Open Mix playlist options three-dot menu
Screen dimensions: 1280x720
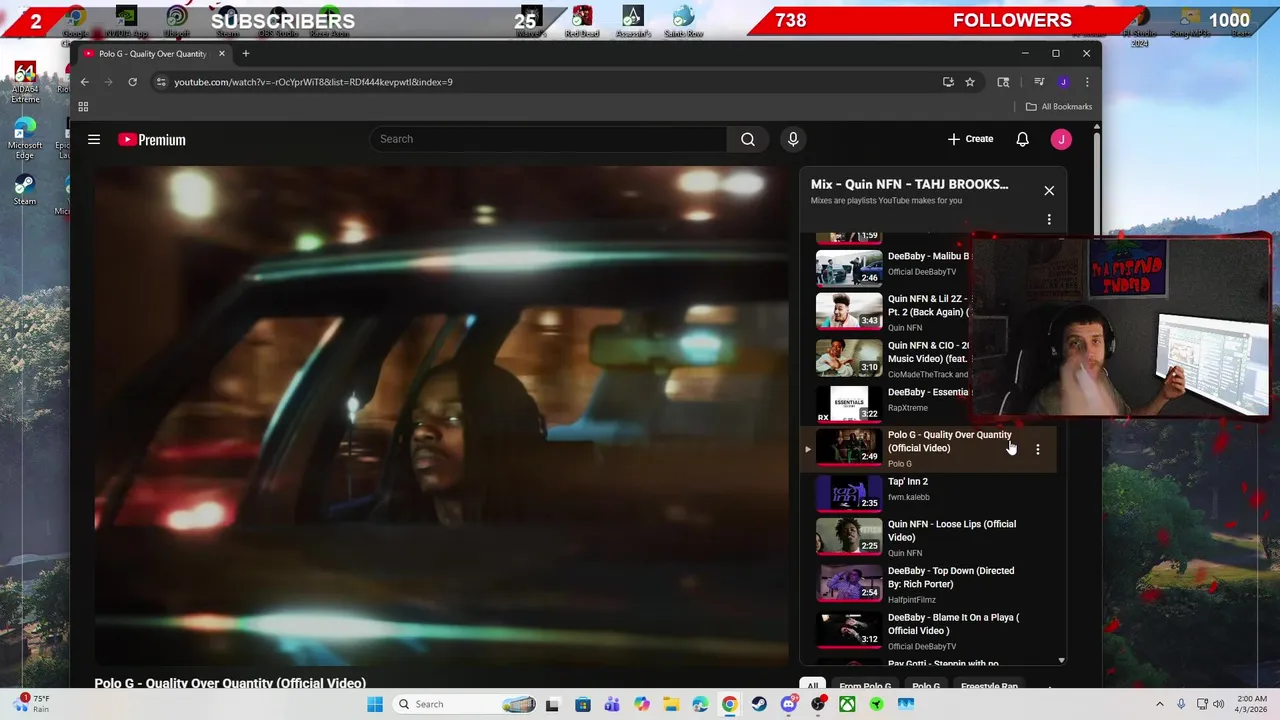tap(1049, 219)
